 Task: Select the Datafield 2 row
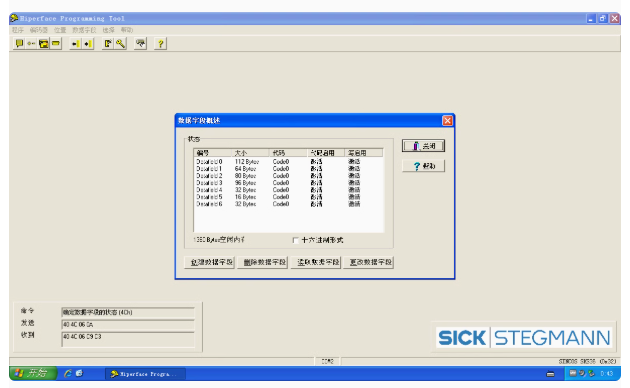[x=288, y=176]
